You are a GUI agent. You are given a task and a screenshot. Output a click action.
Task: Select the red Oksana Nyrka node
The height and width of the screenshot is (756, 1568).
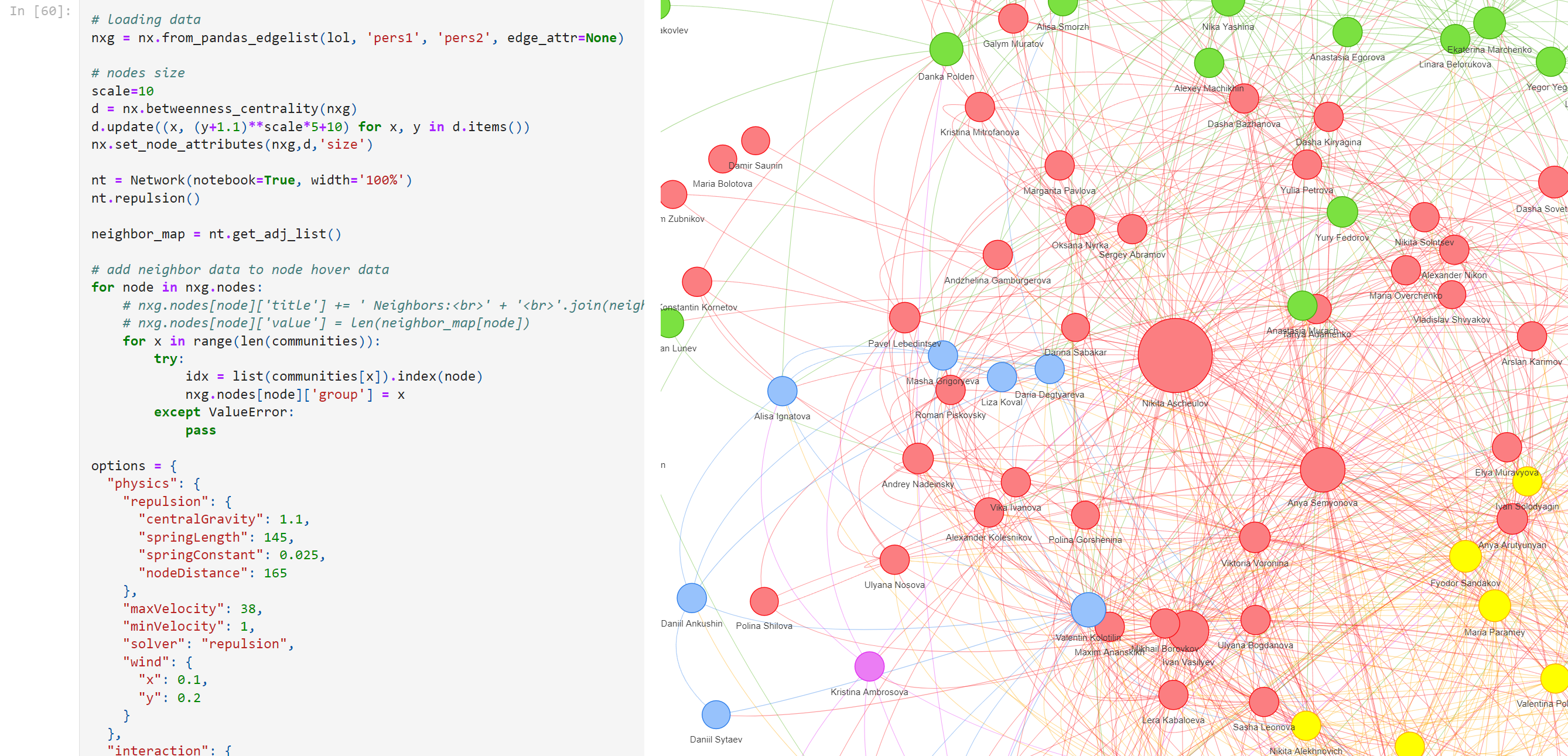[x=1080, y=220]
